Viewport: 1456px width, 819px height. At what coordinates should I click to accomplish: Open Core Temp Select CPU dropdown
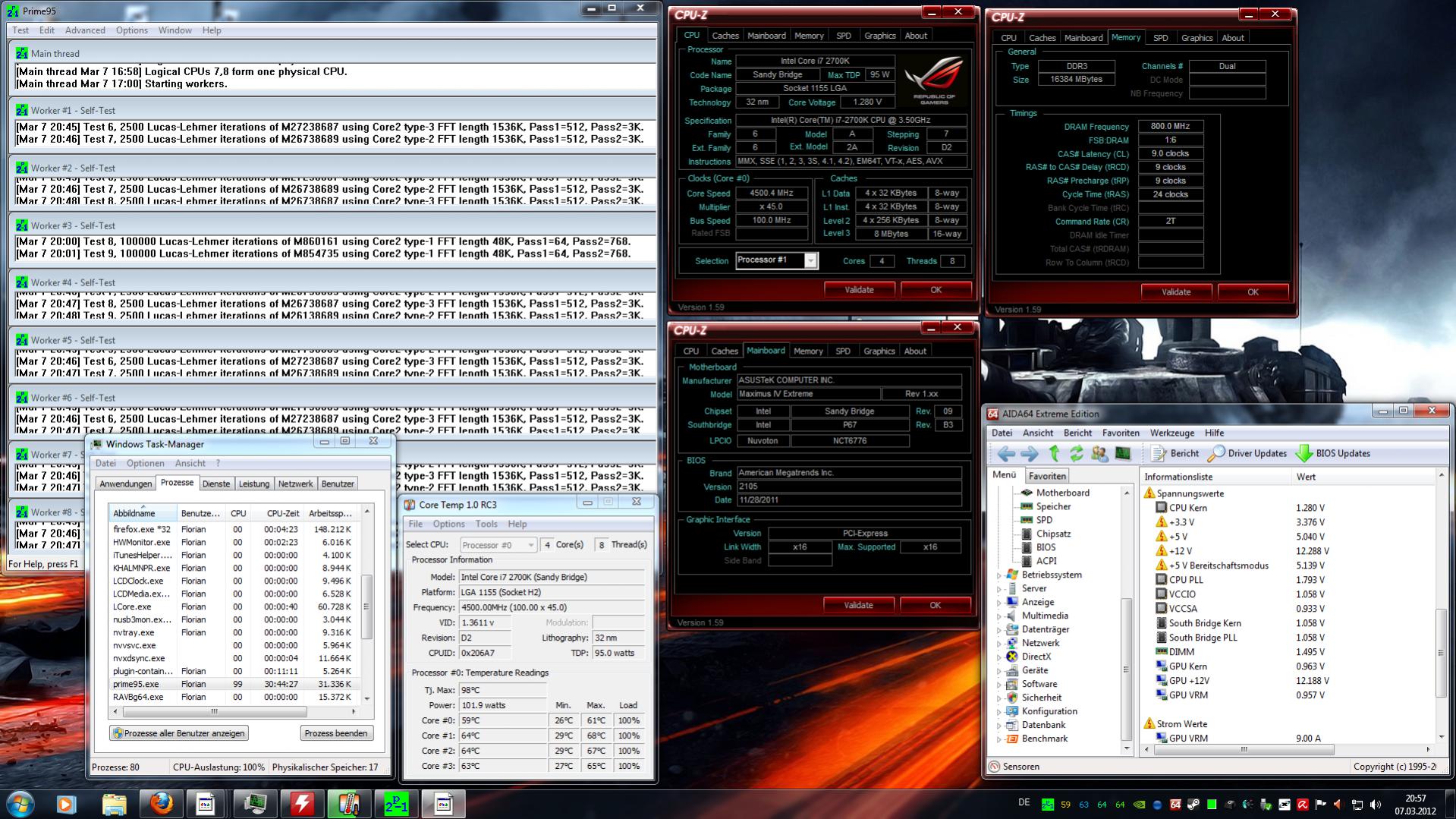pyautogui.click(x=498, y=545)
